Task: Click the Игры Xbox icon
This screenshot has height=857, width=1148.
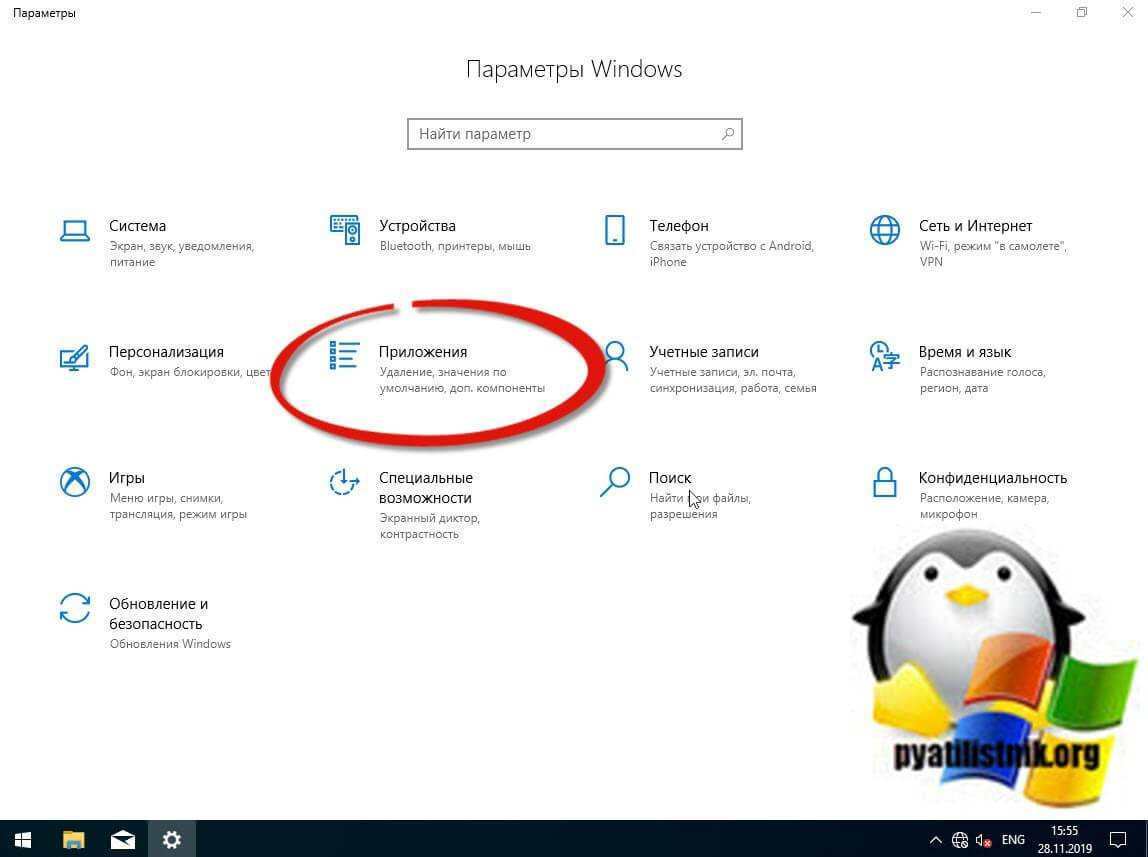Action: (75, 482)
